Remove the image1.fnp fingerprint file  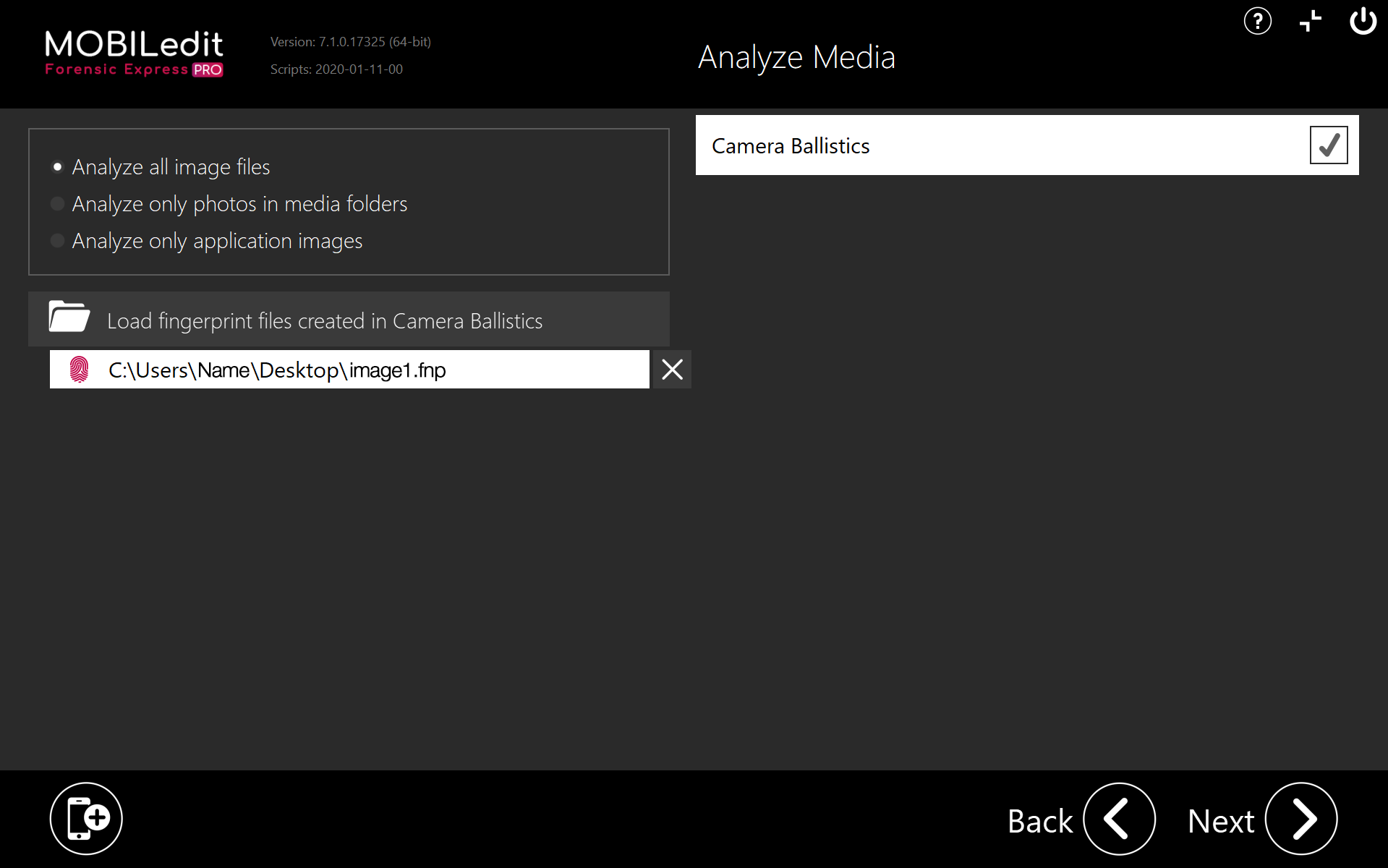point(672,370)
